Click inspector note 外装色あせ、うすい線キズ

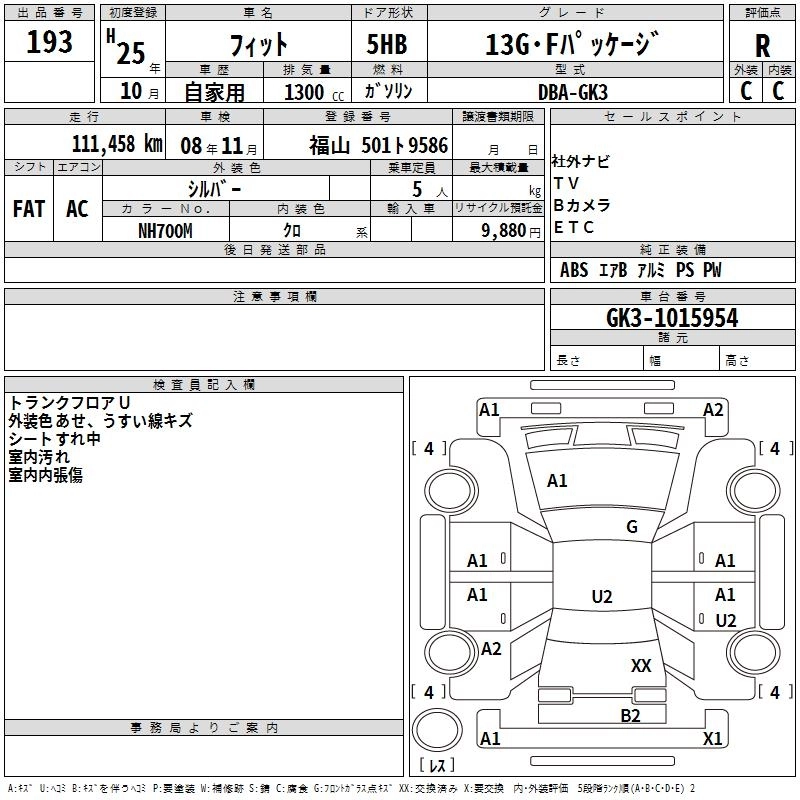pyautogui.click(x=101, y=421)
